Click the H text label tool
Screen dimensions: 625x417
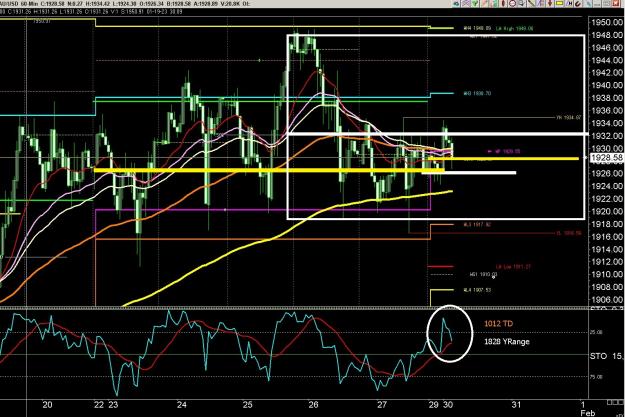(x=569, y=4)
